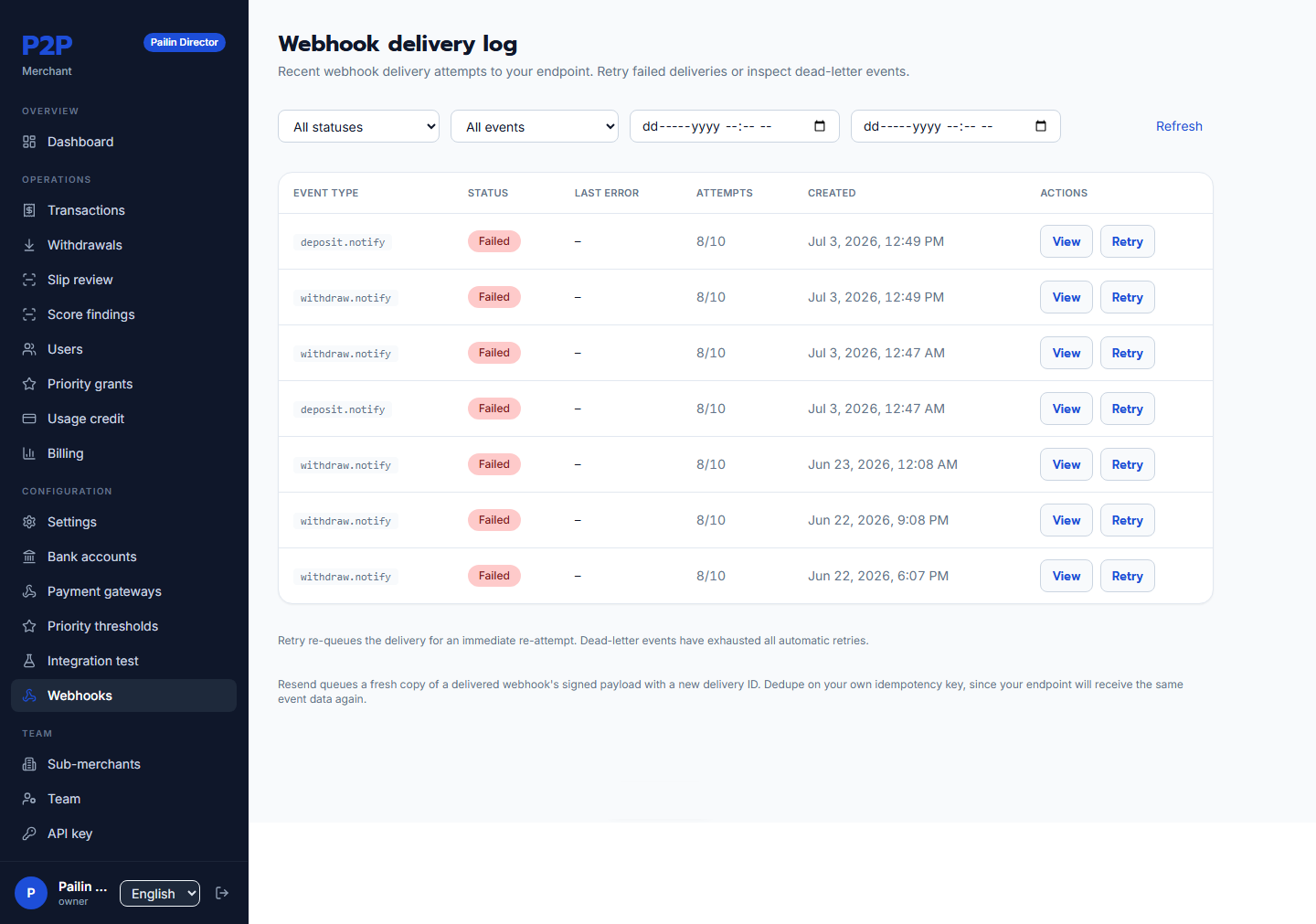This screenshot has width=1316, height=924.
Task: Click the Jun 23, 2026, 12:08 AM timestamp
Action: point(883,464)
